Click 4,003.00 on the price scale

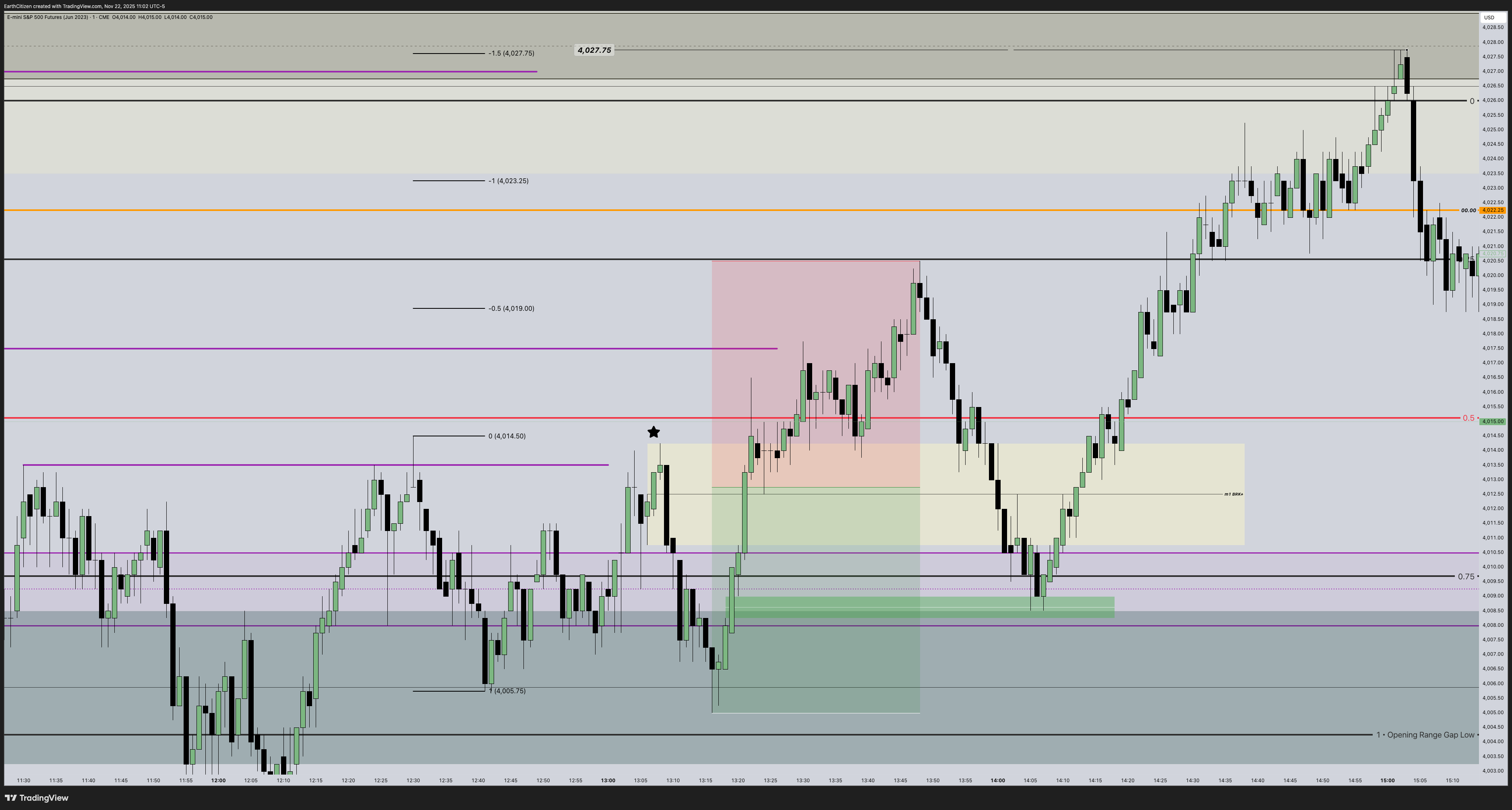point(1493,771)
